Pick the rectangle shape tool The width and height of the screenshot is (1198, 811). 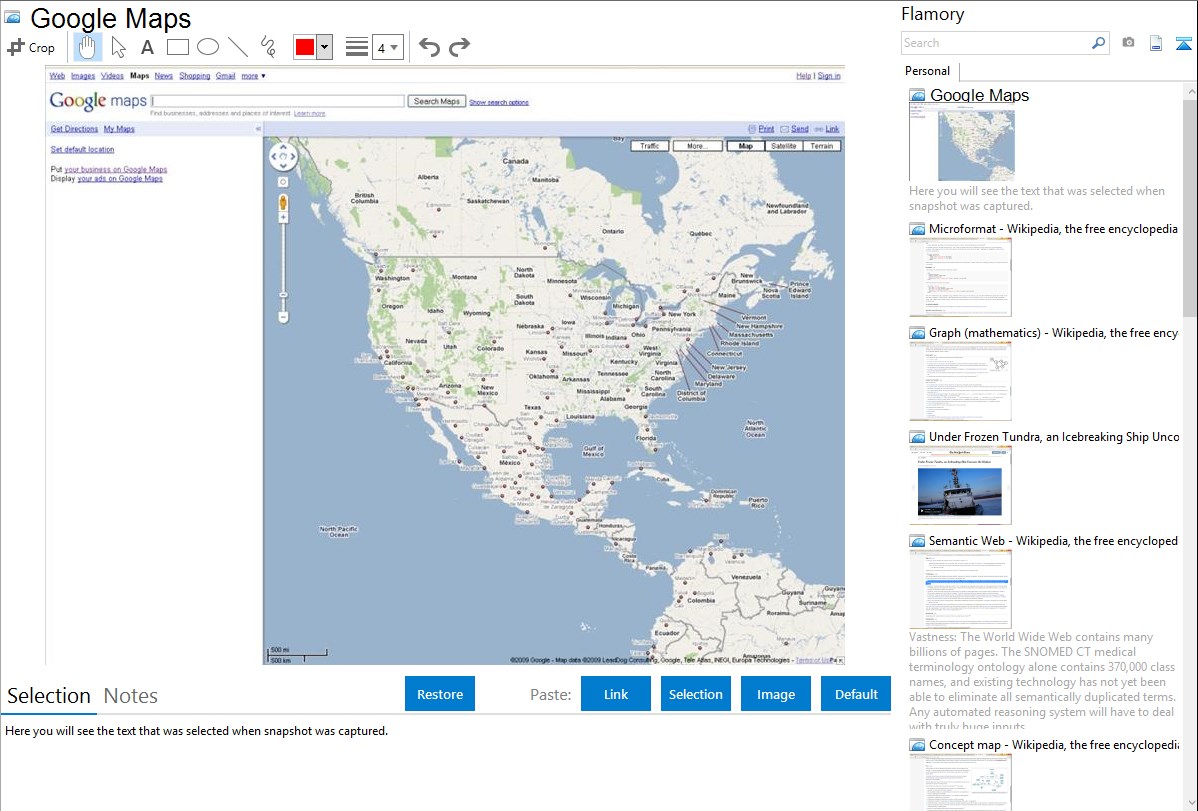tap(178, 47)
